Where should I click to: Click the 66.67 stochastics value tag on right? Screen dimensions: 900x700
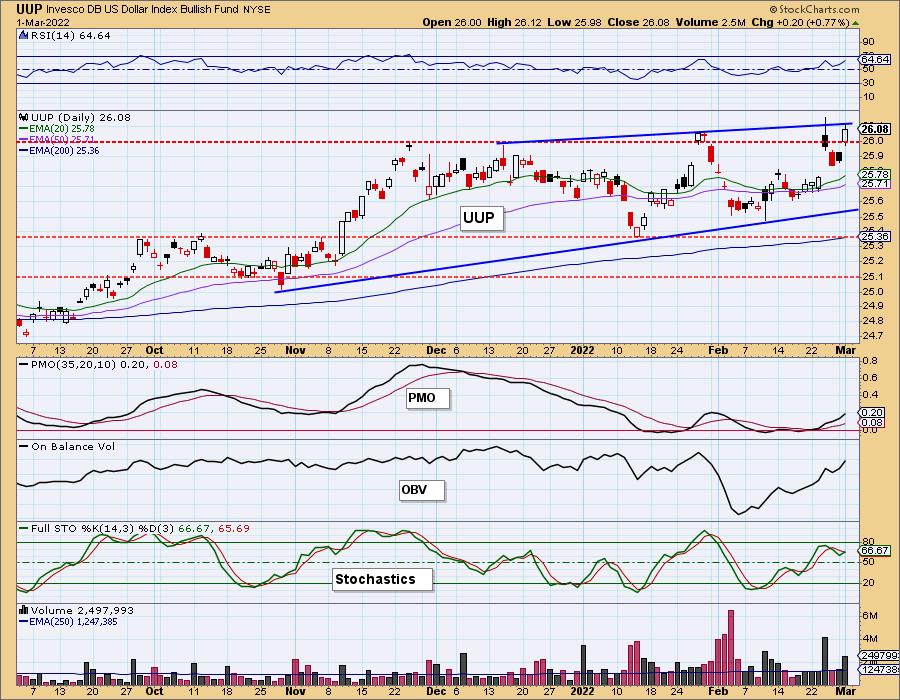pos(876,550)
